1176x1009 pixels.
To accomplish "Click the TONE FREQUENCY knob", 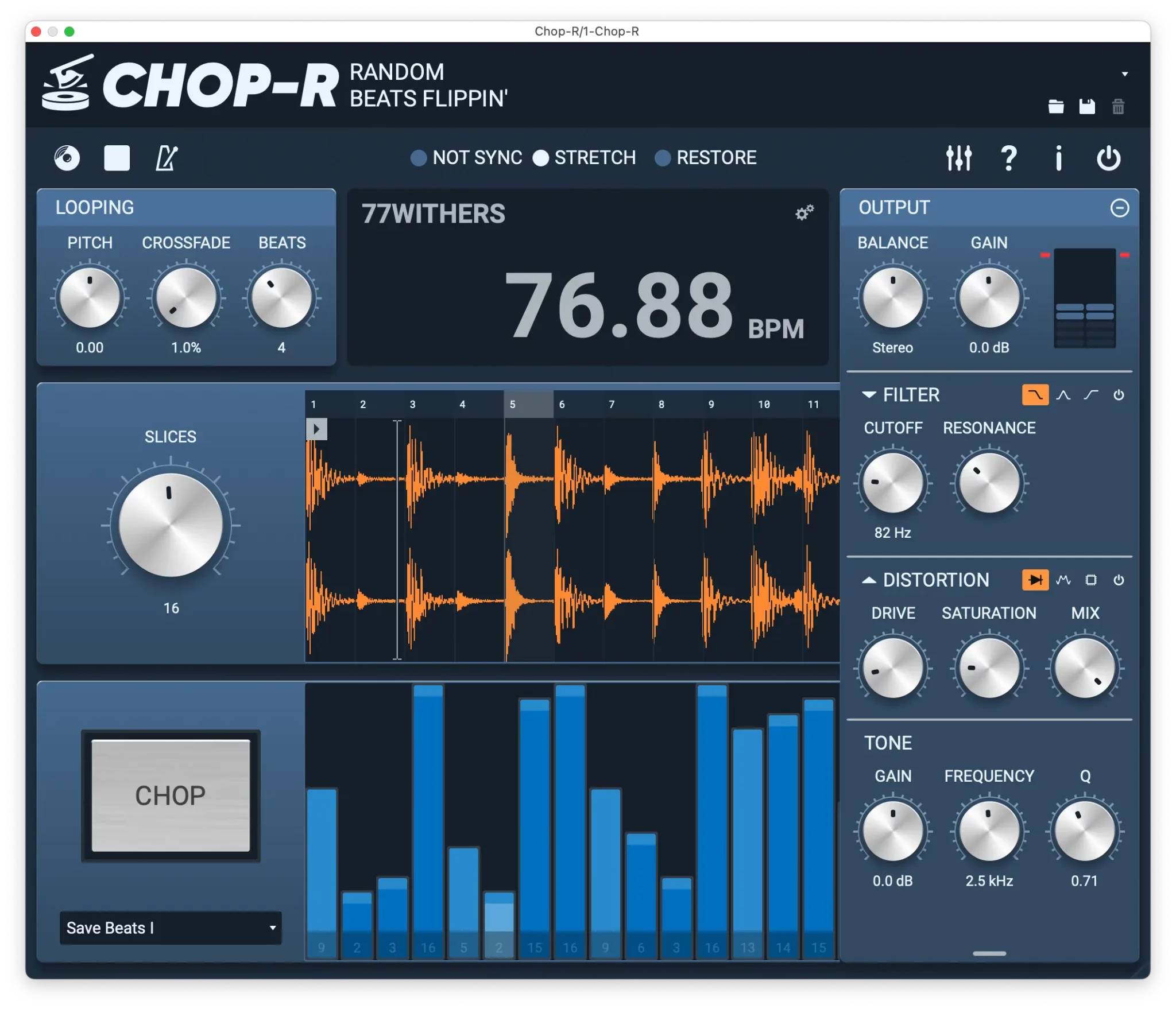I will [989, 831].
